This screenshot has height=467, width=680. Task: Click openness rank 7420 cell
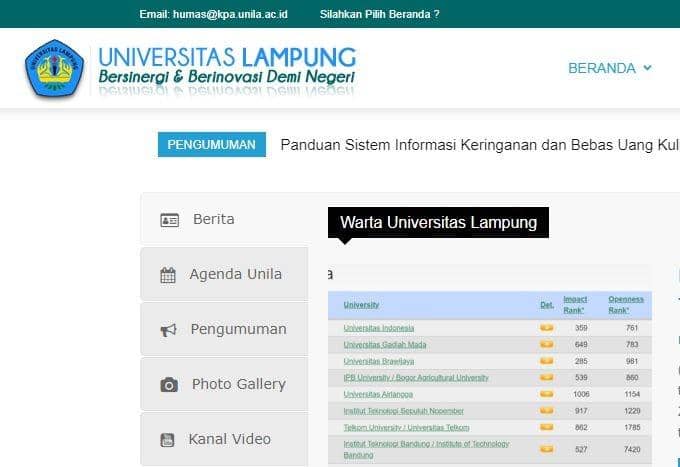click(x=632, y=450)
